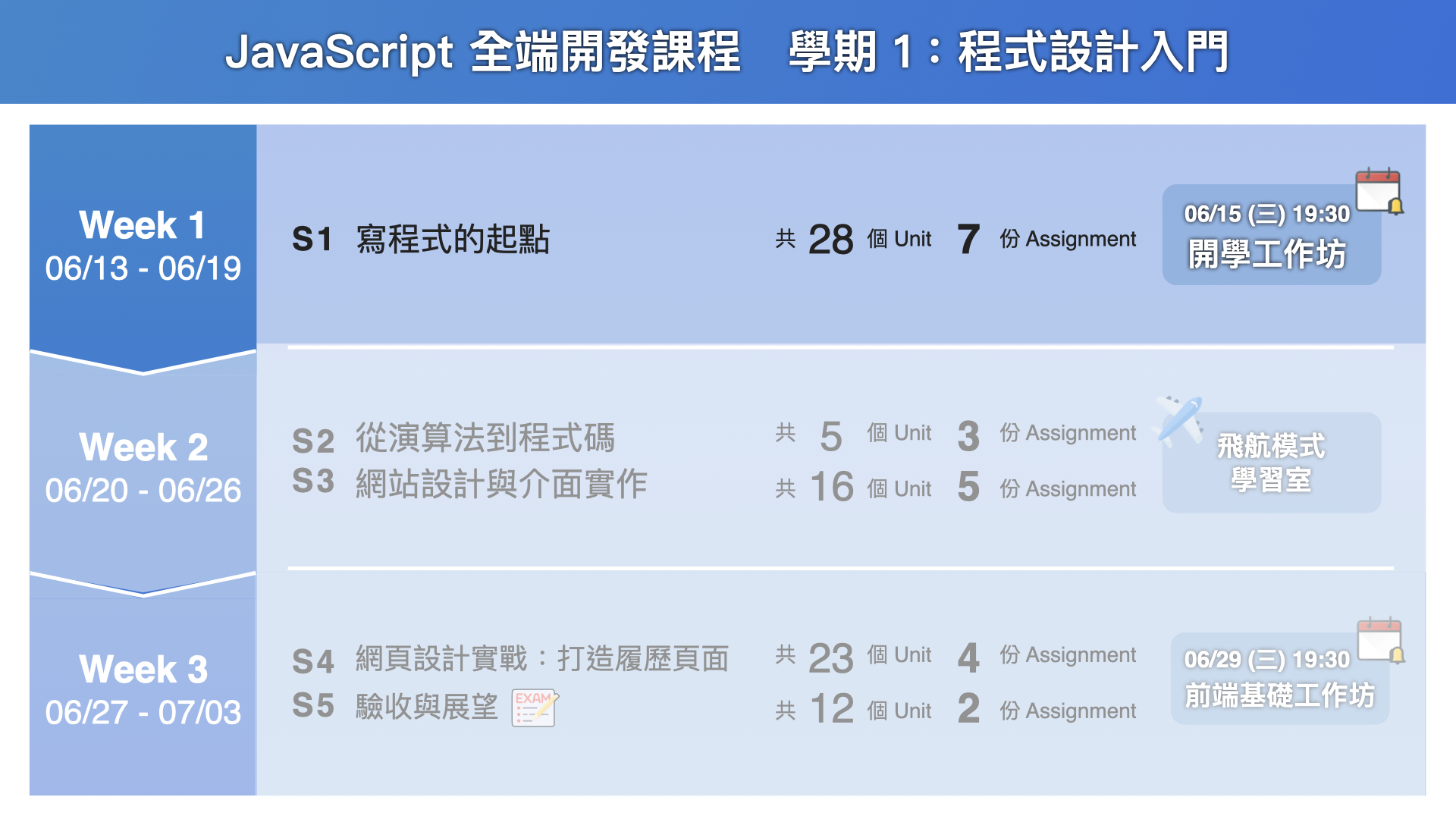
Task: Click the notification bell on the 06/15 calendar
Action: (x=1395, y=206)
